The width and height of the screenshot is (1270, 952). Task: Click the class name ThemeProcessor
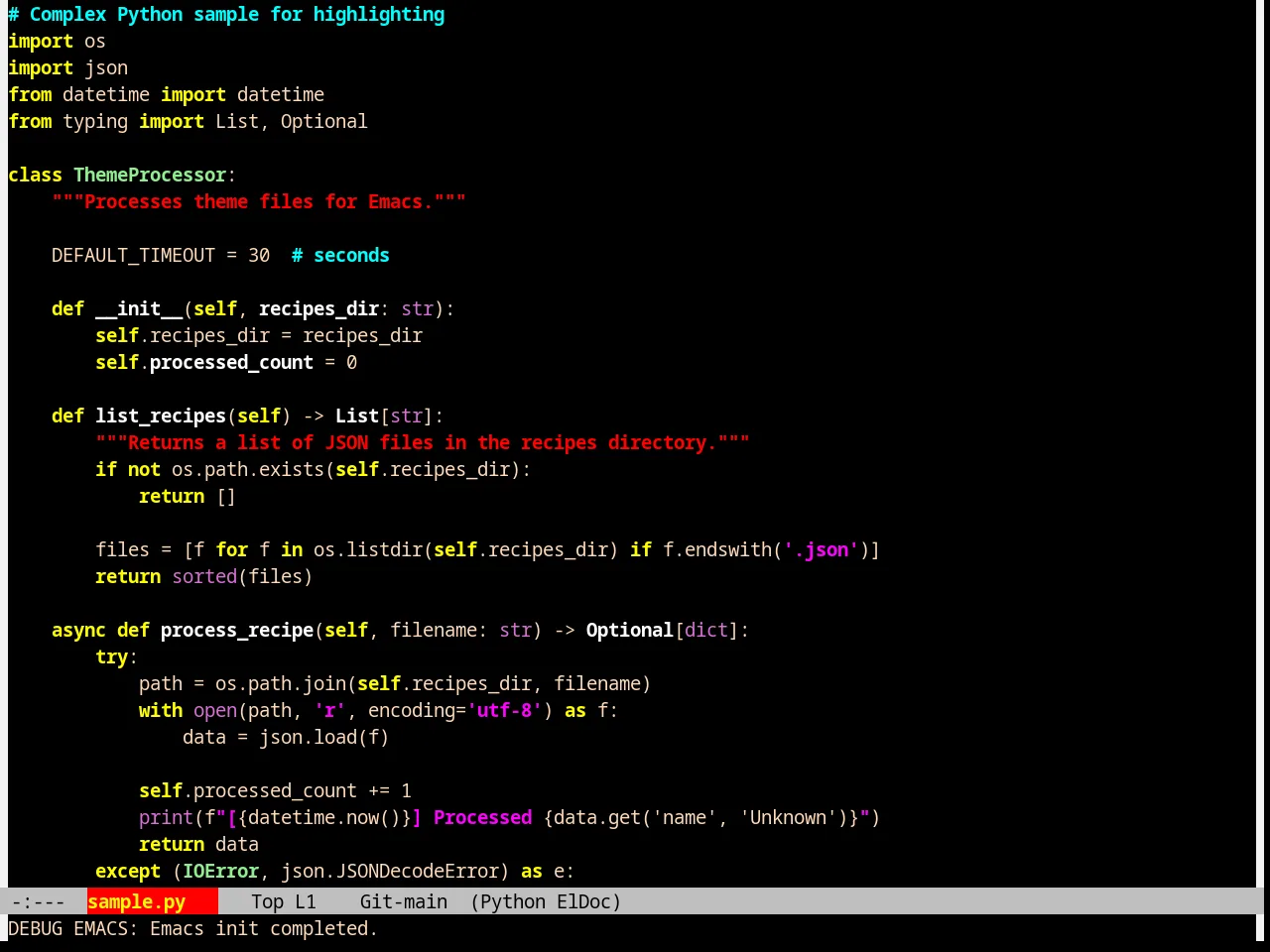[150, 175]
